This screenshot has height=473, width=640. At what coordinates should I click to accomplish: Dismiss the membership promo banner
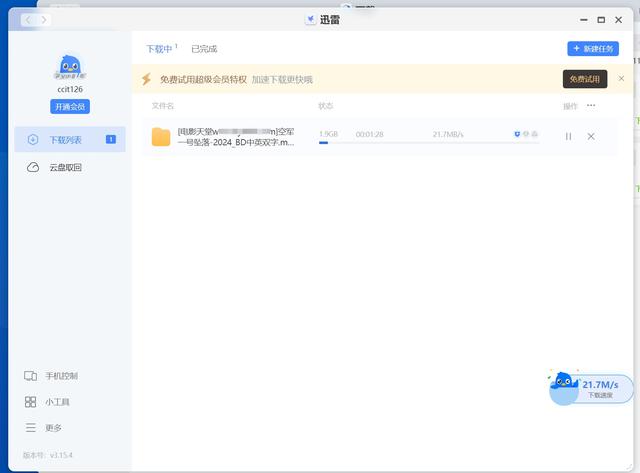(x=621, y=78)
